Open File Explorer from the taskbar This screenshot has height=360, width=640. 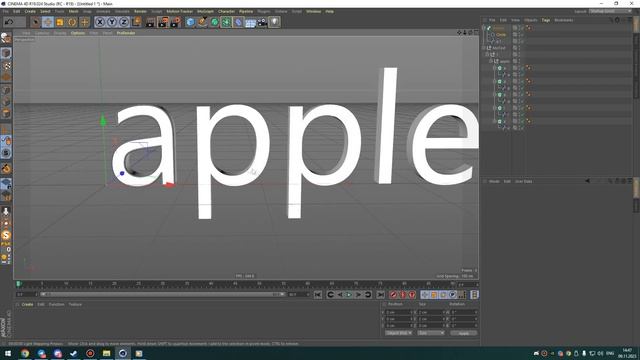click(107, 353)
